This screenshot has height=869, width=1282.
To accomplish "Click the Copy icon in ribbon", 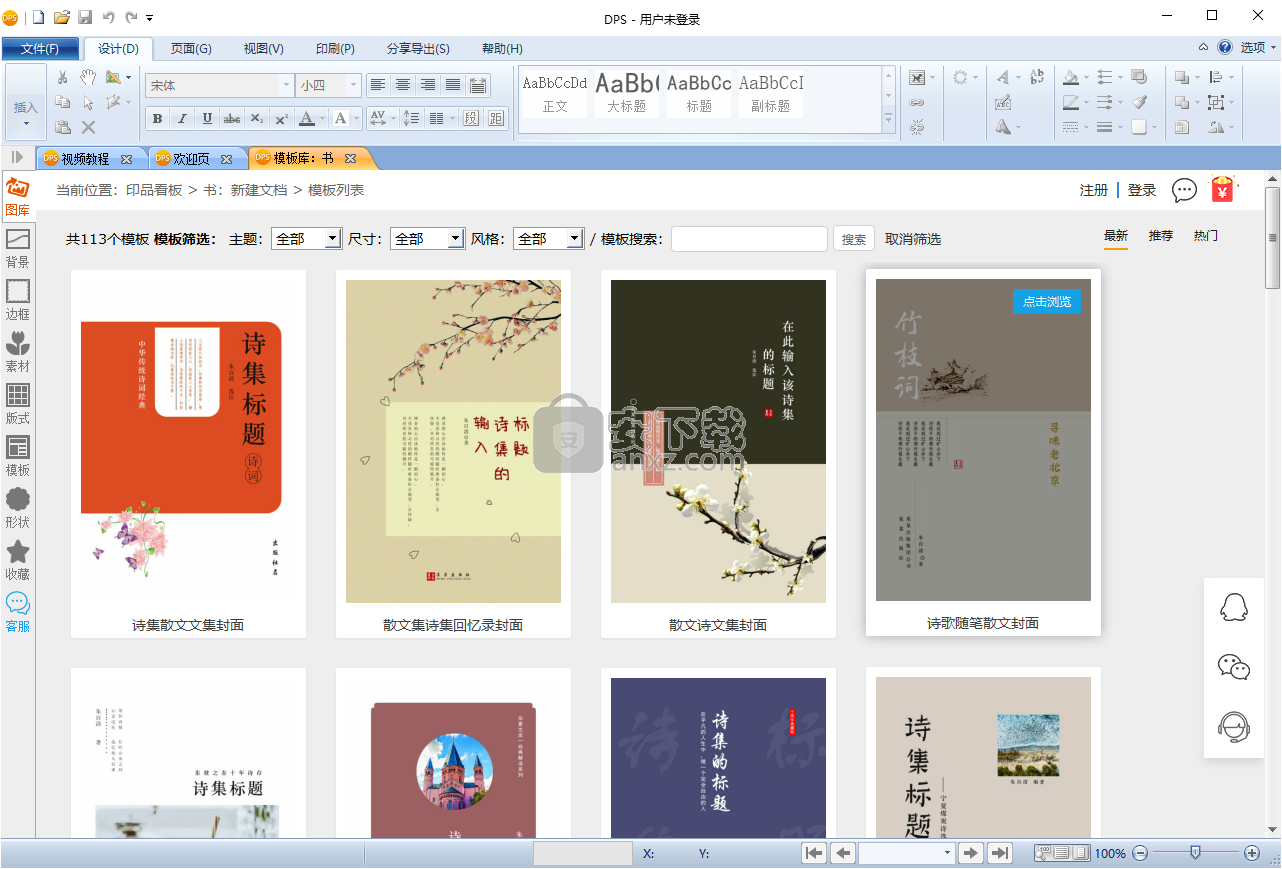I will 62,103.
